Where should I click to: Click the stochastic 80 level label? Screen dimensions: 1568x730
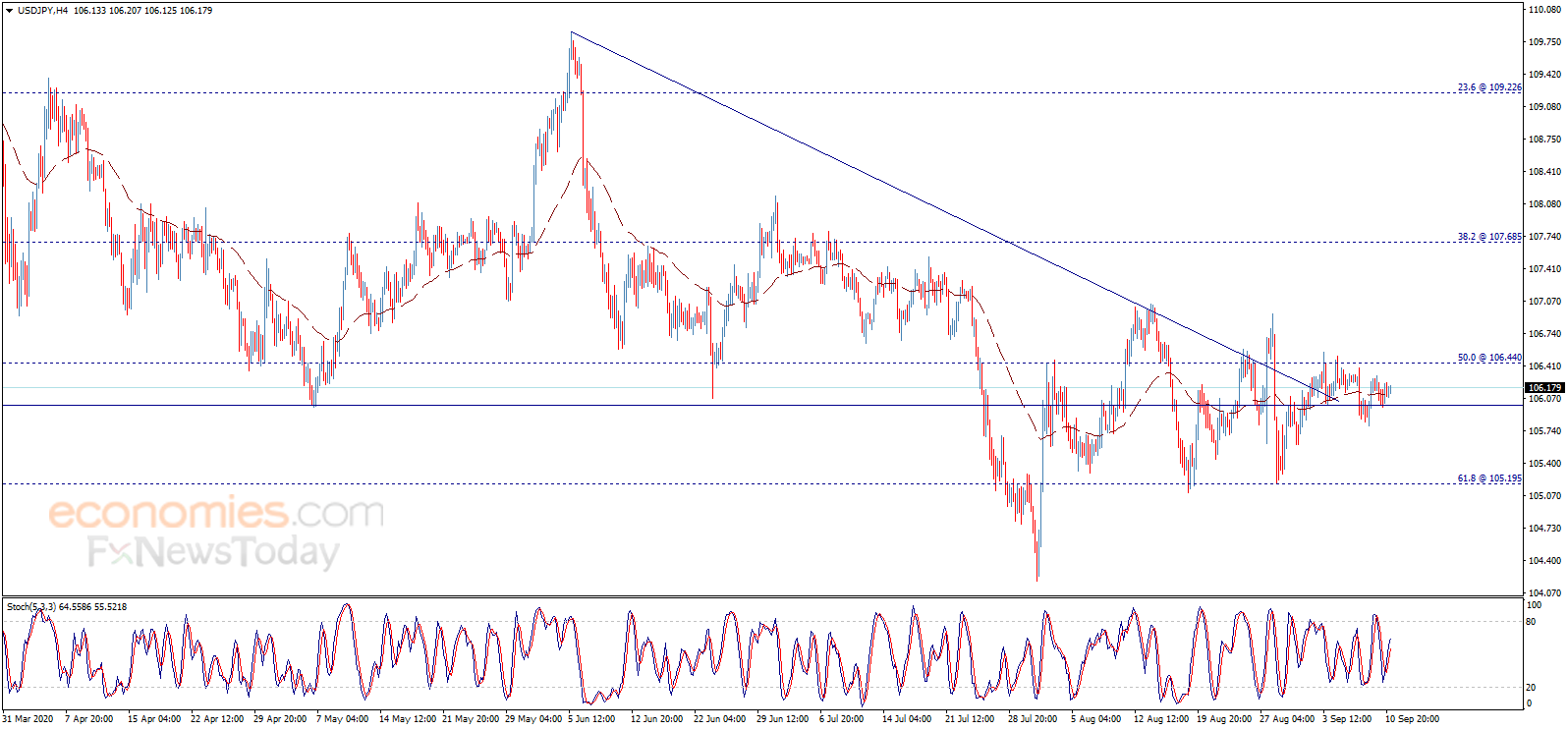[x=1532, y=622]
